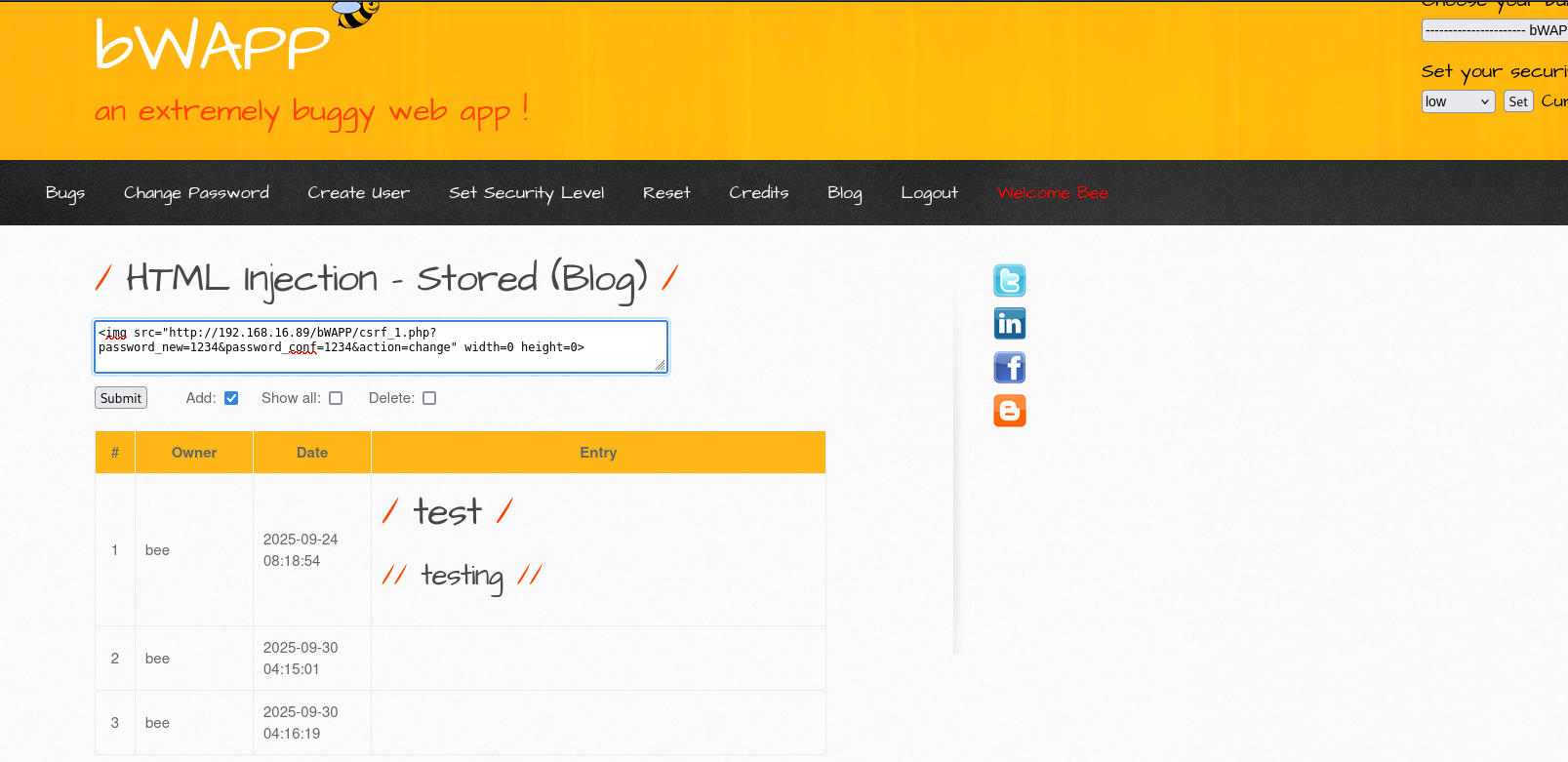The height and width of the screenshot is (762, 1568).
Task: Toggle the Add checkbox
Action: [x=231, y=398]
